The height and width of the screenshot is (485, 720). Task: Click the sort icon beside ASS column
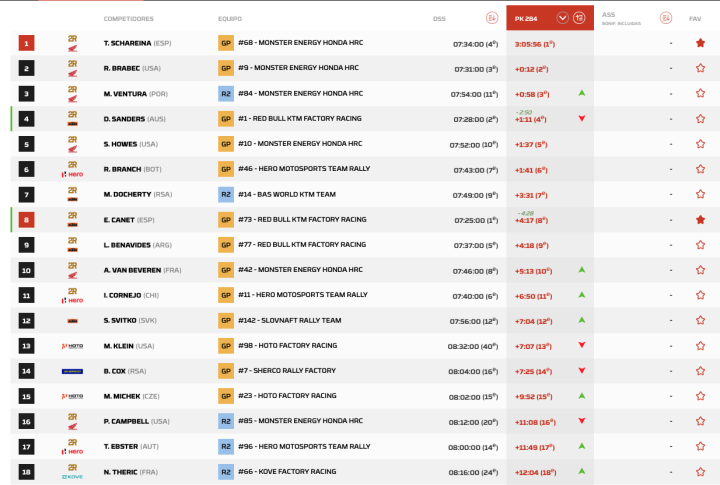click(666, 18)
